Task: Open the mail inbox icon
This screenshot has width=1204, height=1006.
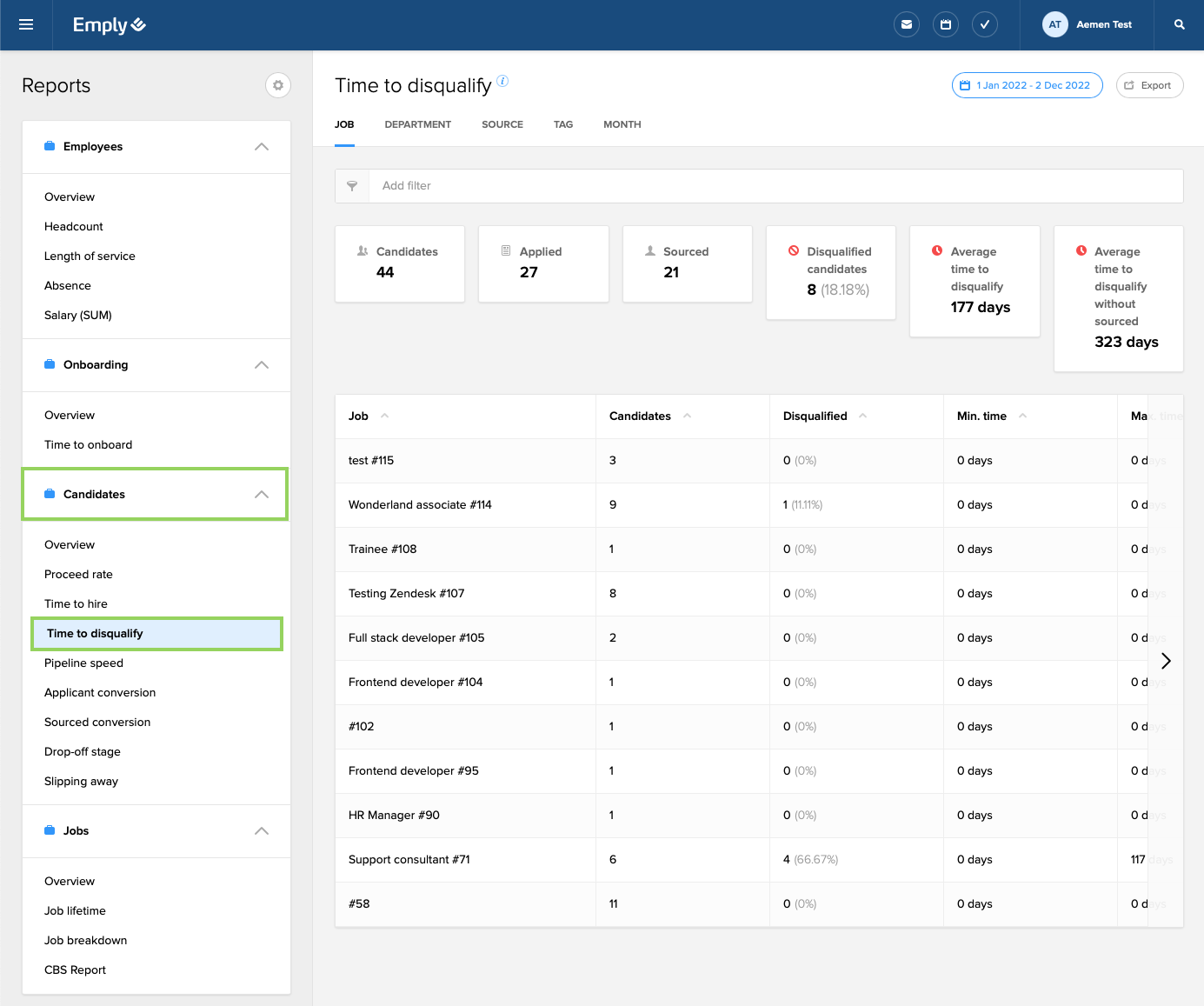Action: [x=906, y=24]
